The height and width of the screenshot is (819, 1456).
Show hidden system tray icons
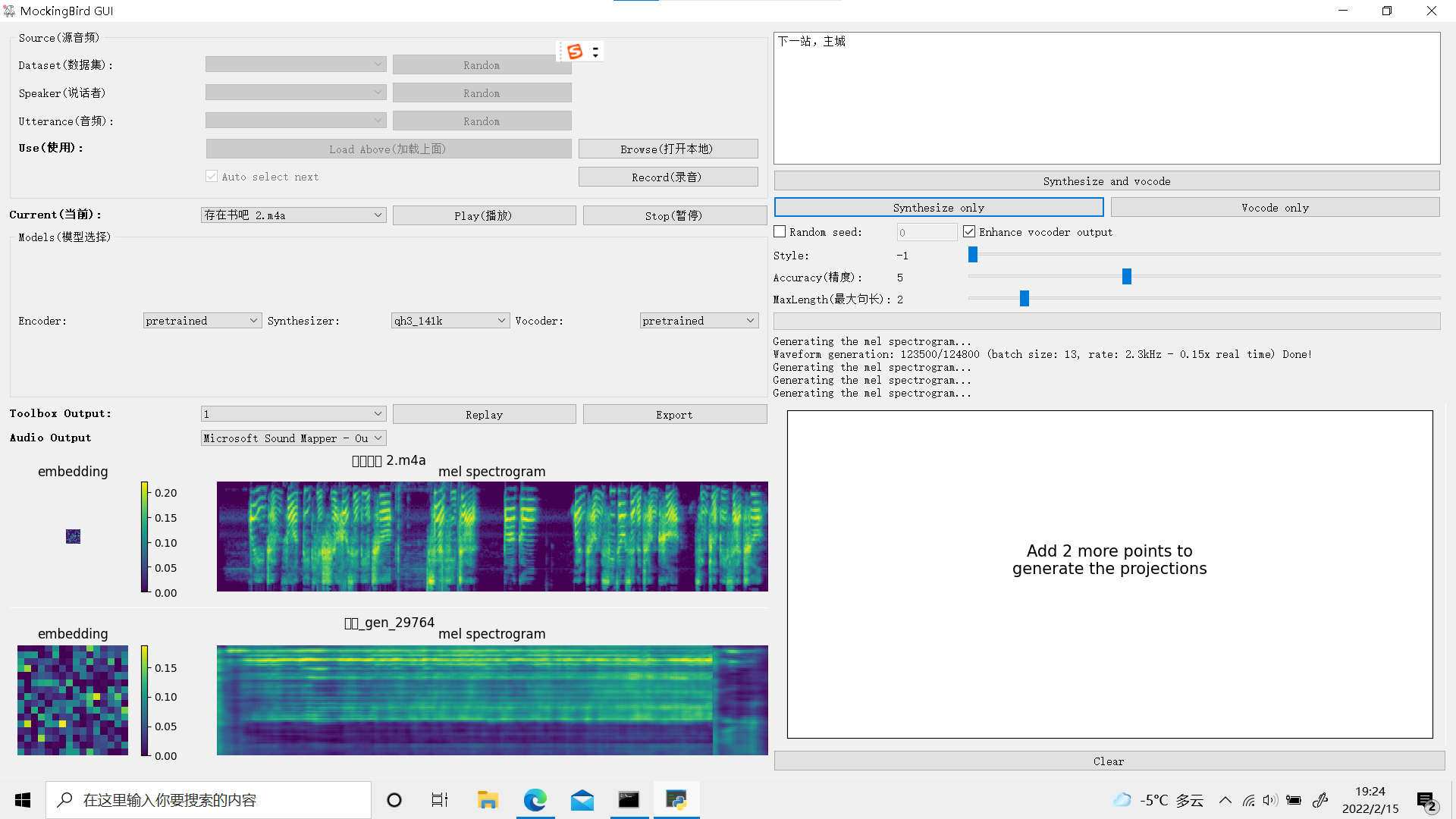[x=1225, y=800]
